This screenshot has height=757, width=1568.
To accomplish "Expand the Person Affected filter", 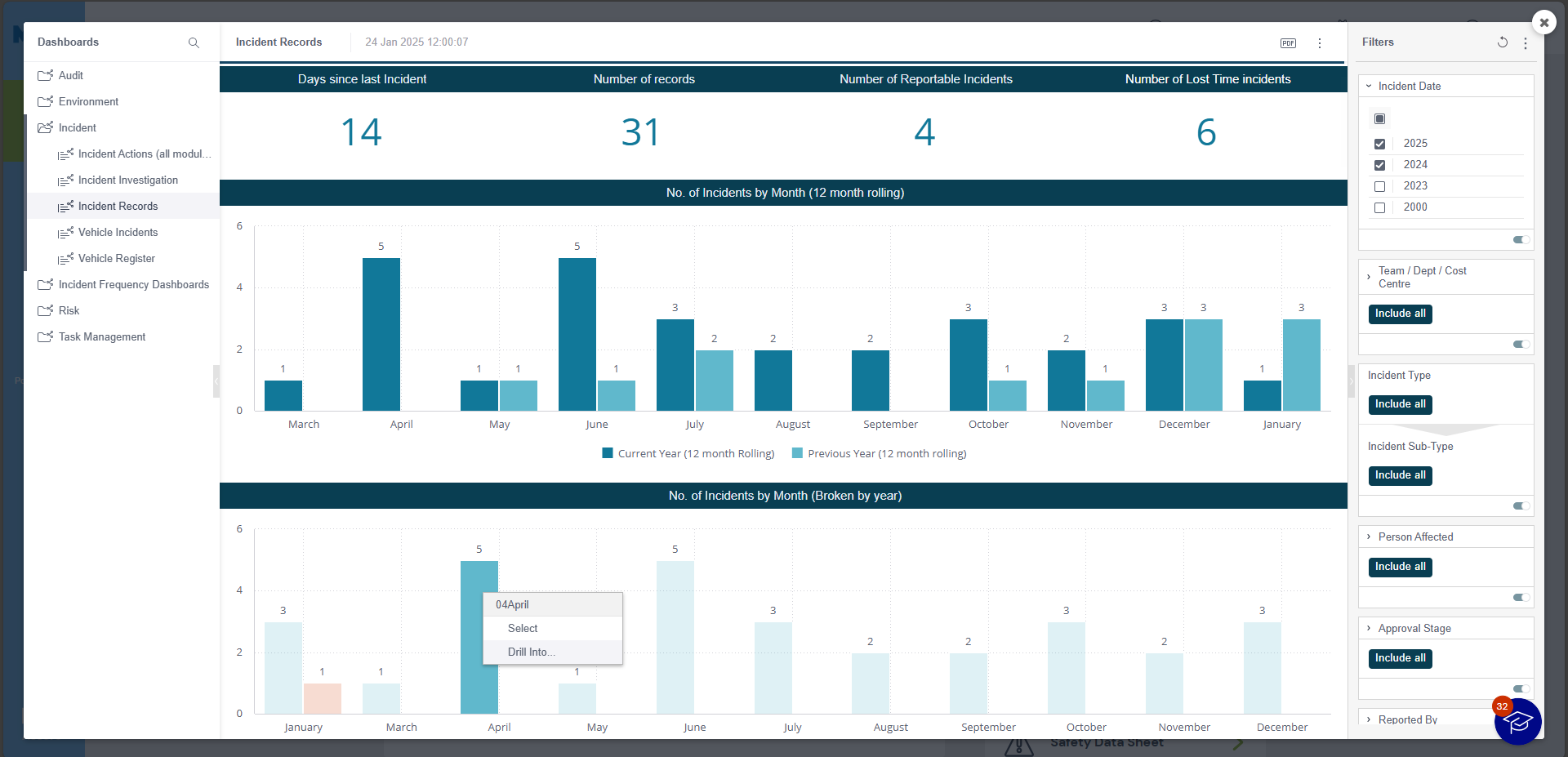I will 1369,537.
